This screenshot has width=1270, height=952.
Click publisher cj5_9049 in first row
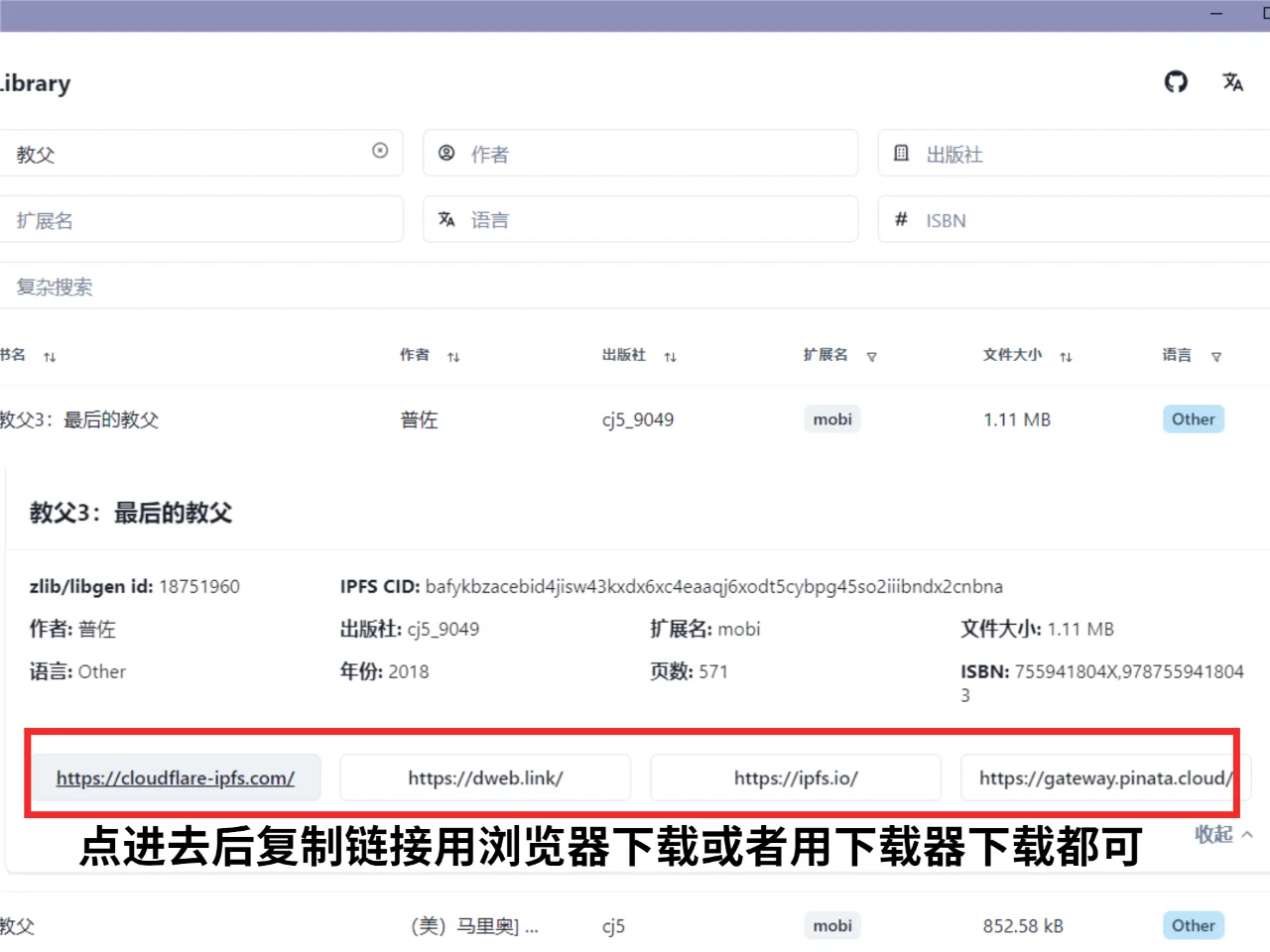[638, 419]
